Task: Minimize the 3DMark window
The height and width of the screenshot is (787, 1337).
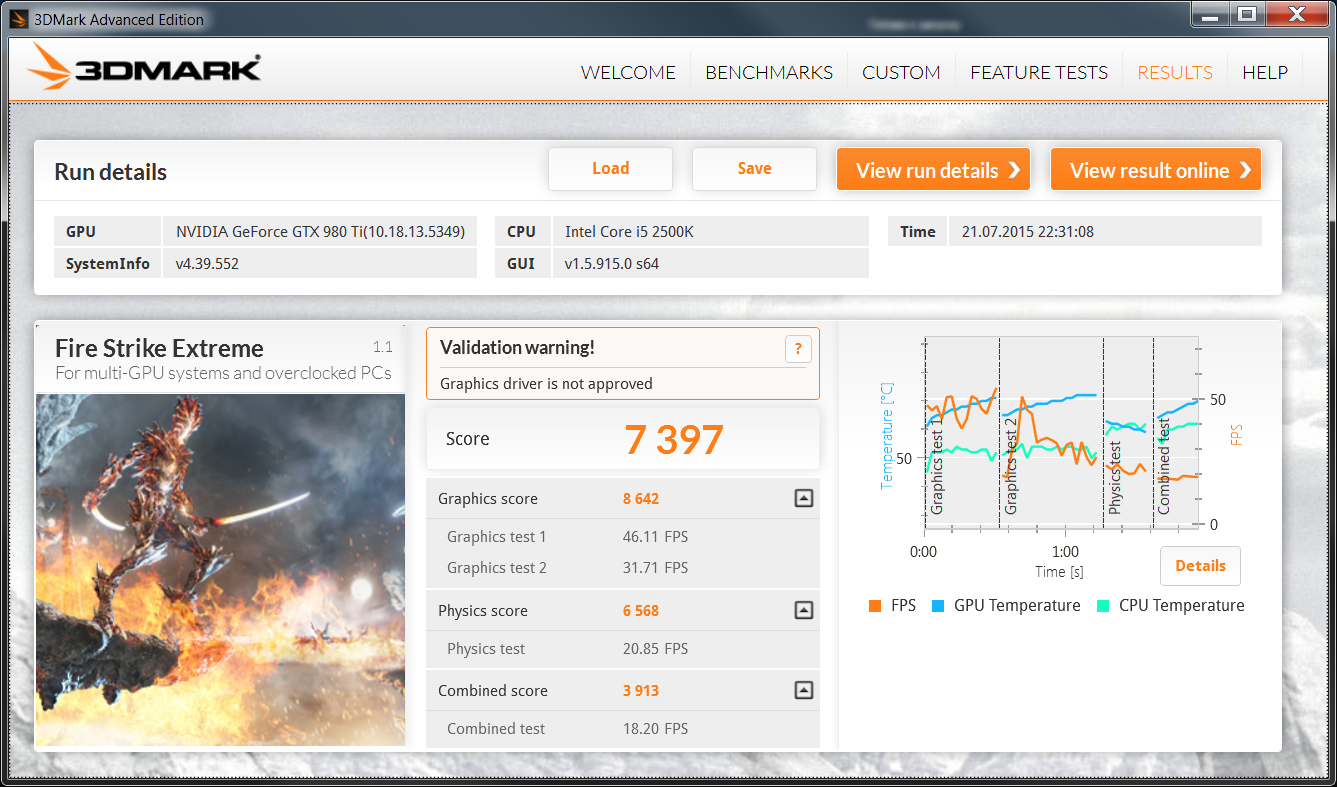Action: [1211, 14]
